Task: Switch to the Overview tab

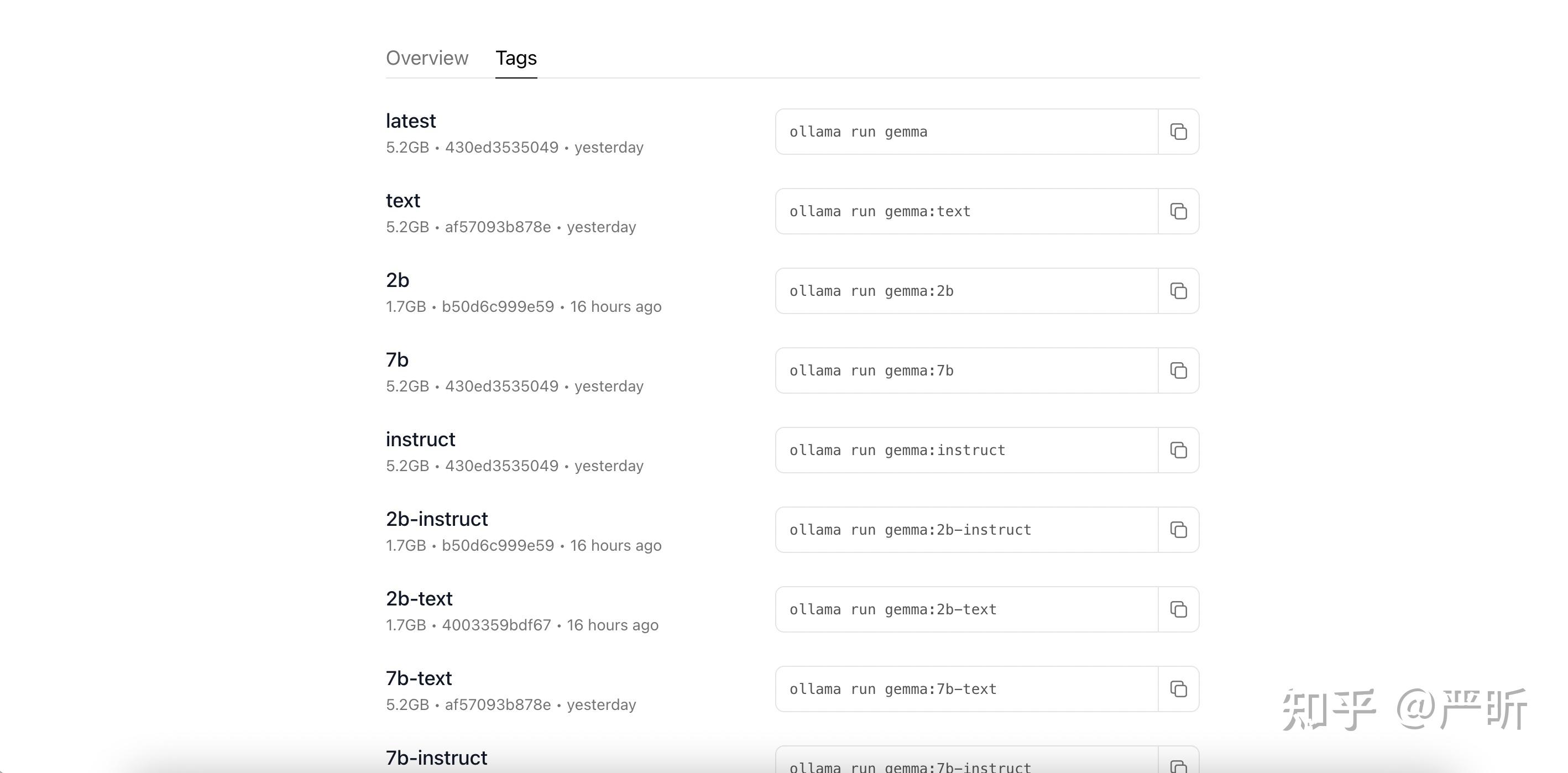Action: (x=427, y=58)
